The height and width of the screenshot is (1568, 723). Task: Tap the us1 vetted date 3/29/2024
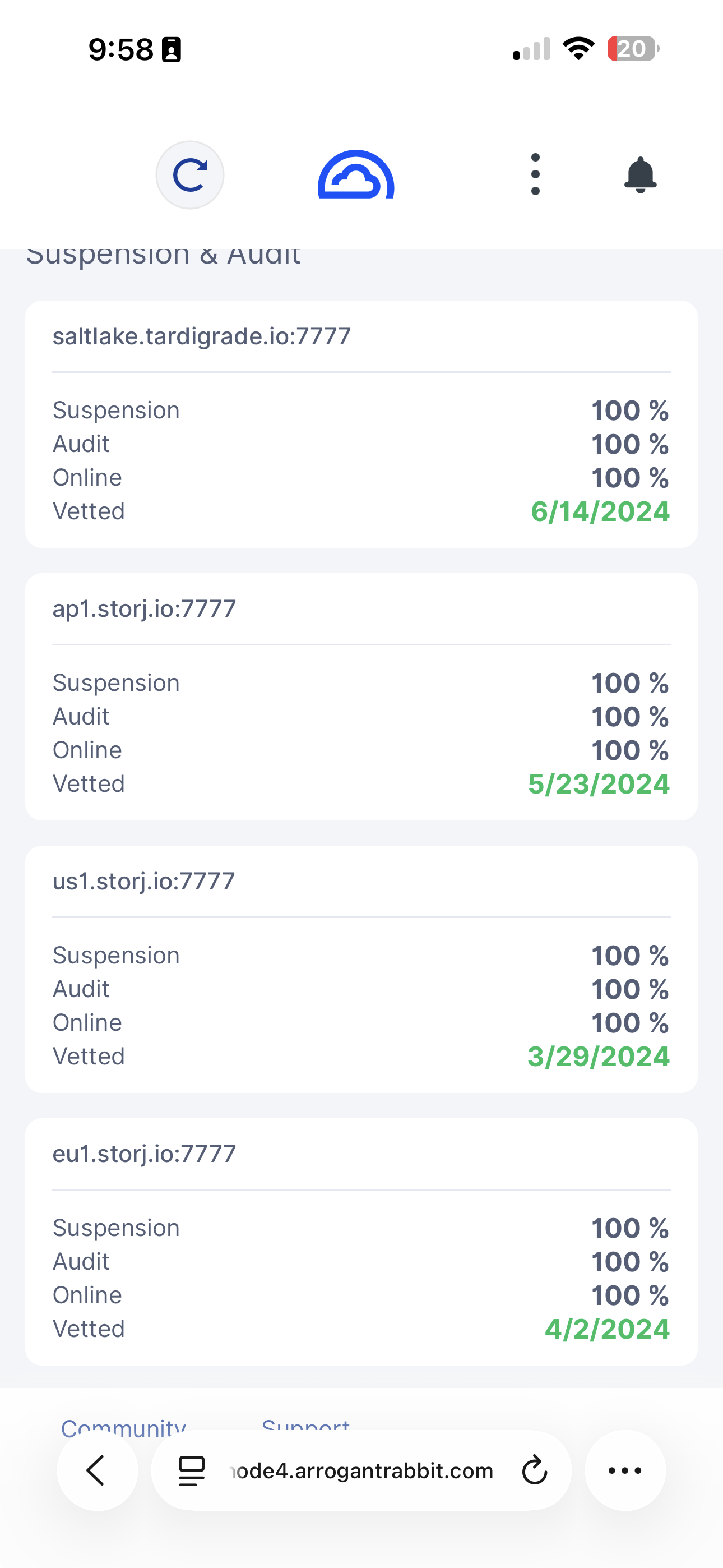(599, 1056)
